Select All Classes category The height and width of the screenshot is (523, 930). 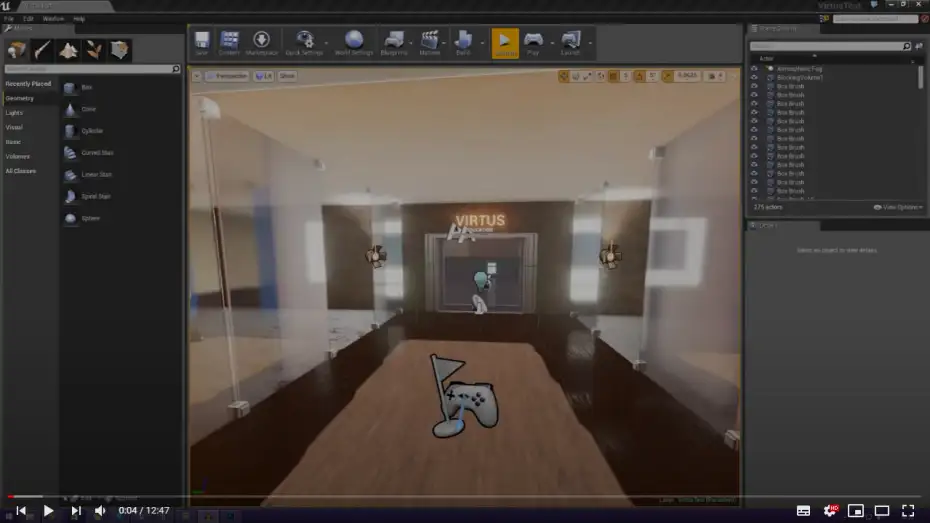(x=21, y=171)
